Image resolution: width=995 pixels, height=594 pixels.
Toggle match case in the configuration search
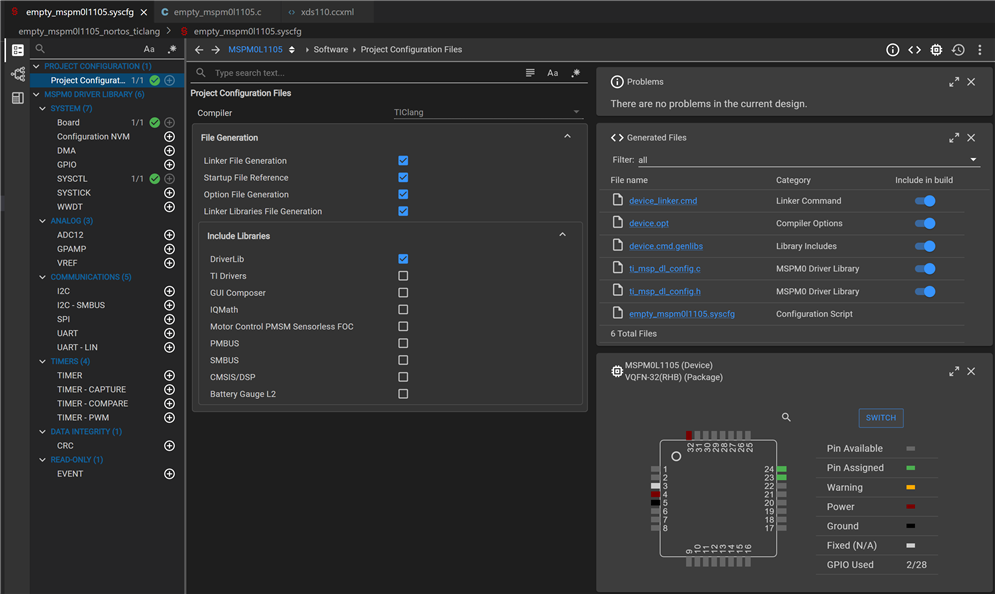click(553, 73)
